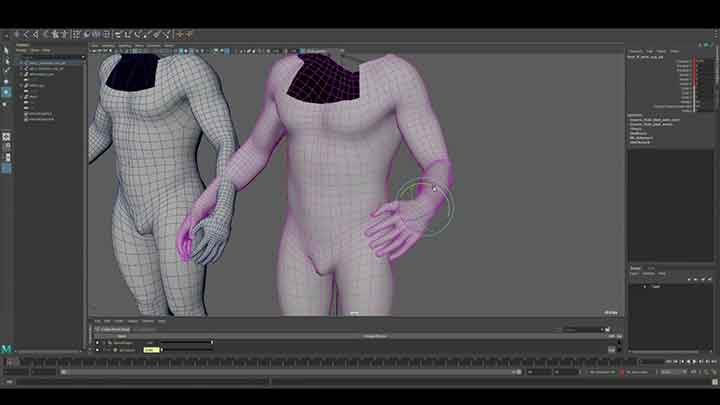Toggle visibility of the display layer
Image resolution: width=720 pixels, height=405 pixels.
pyautogui.click(x=645, y=287)
